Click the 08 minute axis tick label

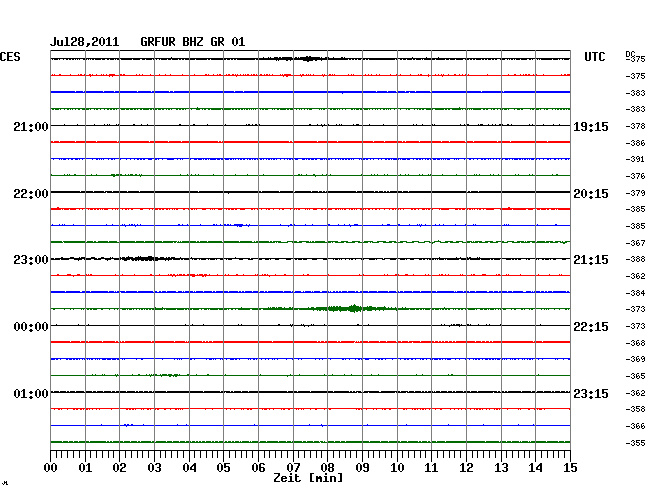(x=327, y=468)
